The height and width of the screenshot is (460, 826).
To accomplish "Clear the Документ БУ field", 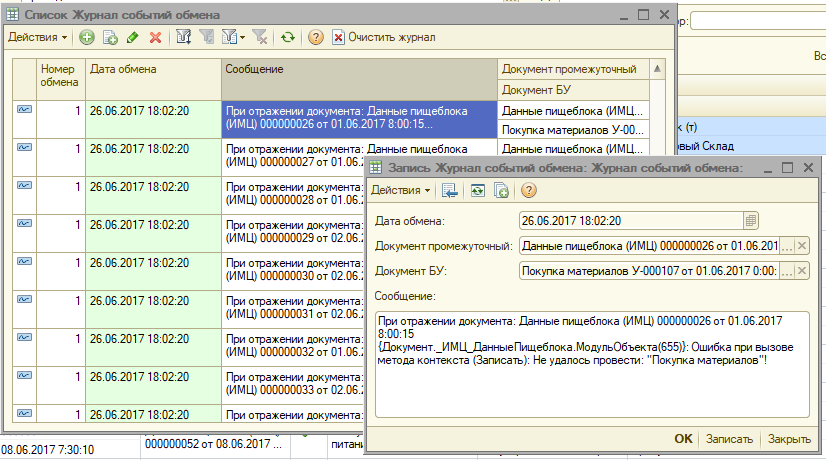I will [802, 270].
